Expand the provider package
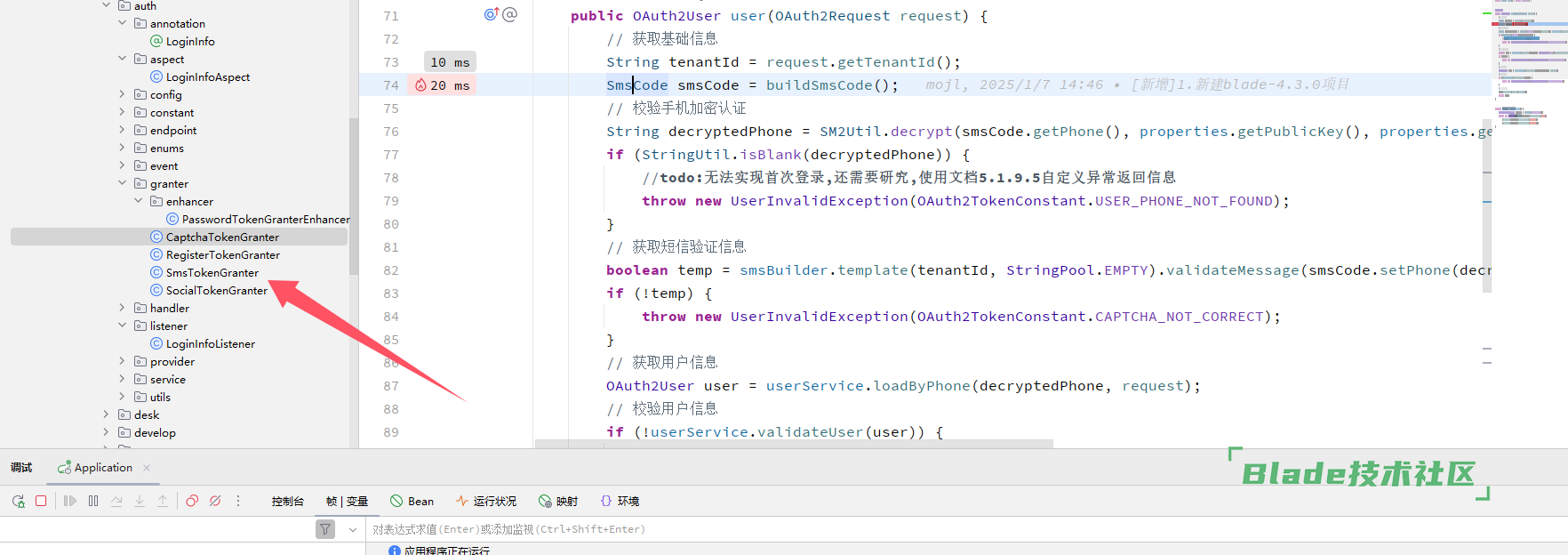Image resolution: width=1568 pixels, height=555 pixels. point(123,361)
